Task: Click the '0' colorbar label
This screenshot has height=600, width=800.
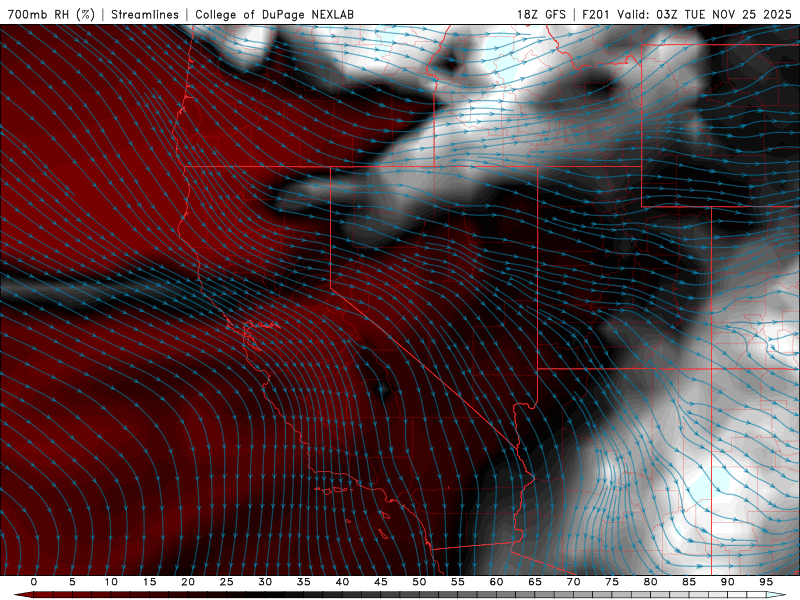Action: [x=34, y=582]
